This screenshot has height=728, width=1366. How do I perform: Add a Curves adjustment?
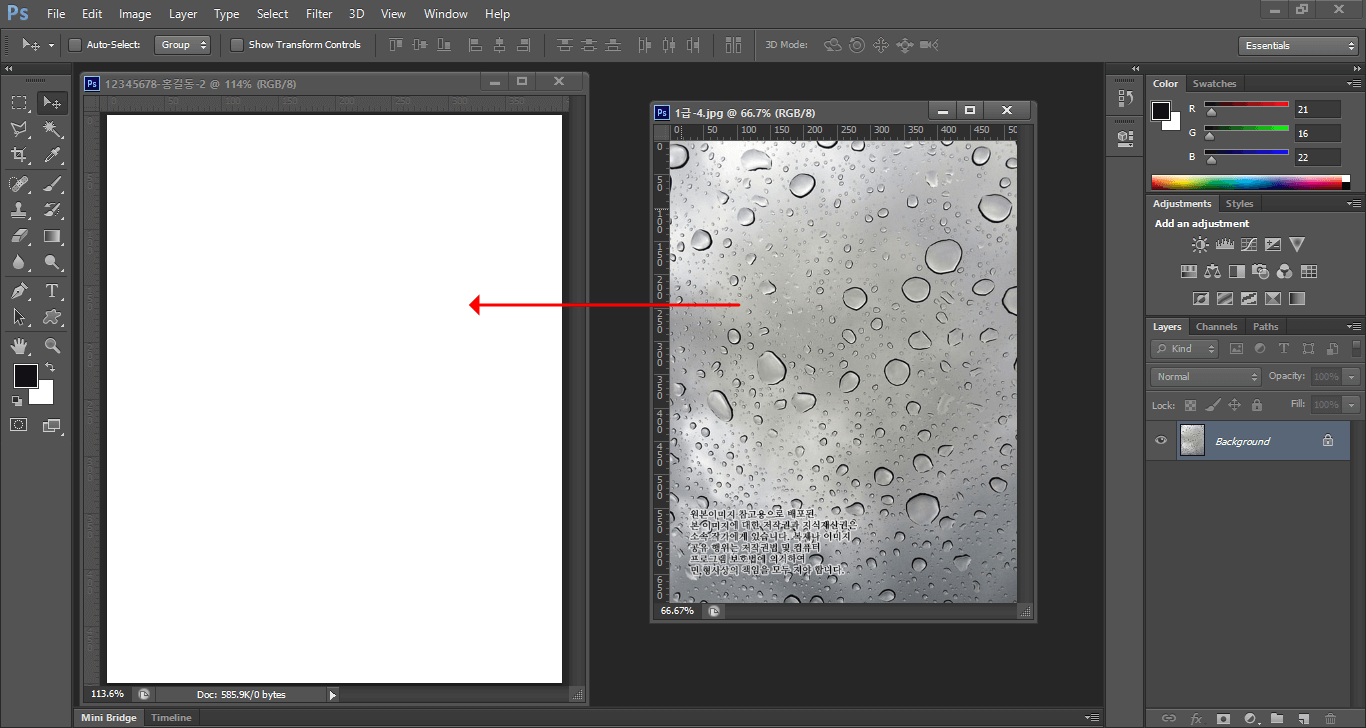click(1249, 244)
